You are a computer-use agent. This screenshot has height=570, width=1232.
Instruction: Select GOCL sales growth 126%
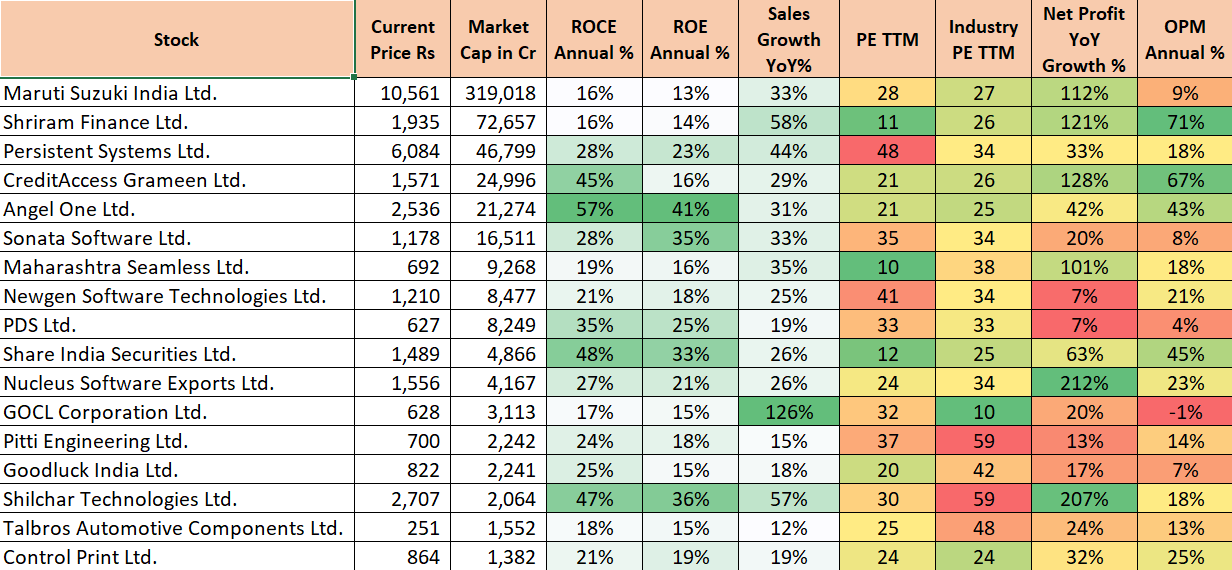coord(789,413)
